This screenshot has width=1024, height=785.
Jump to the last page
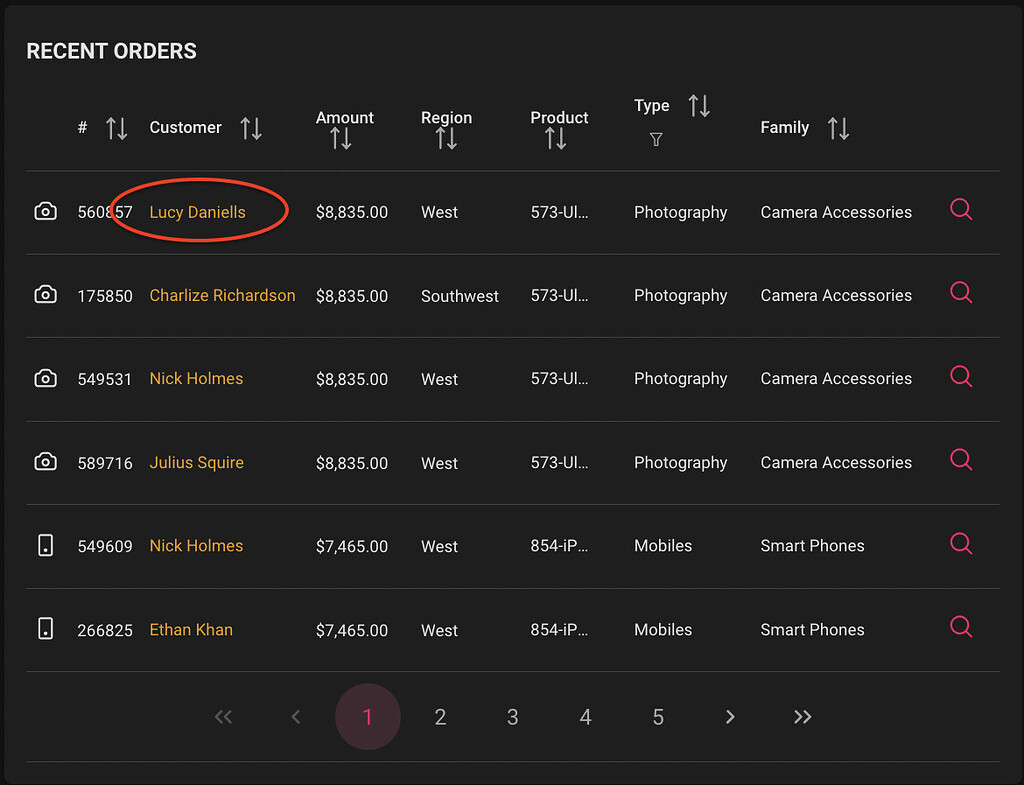(x=802, y=717)
